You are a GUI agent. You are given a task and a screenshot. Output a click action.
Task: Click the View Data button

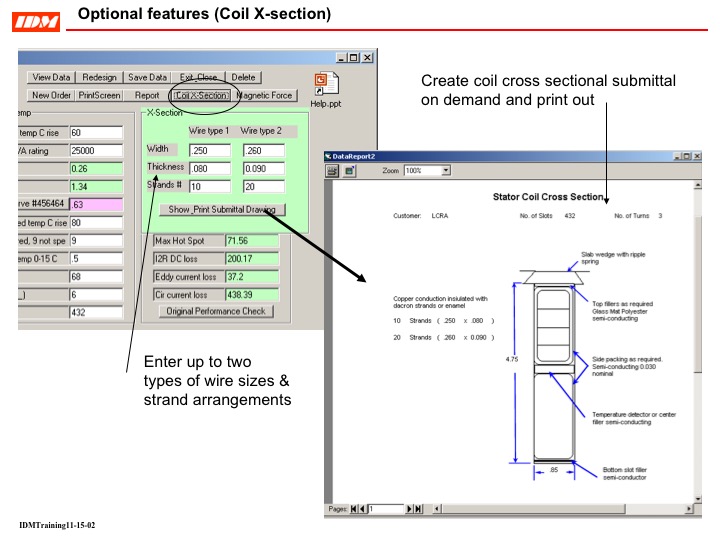click(x=51, y=77)
